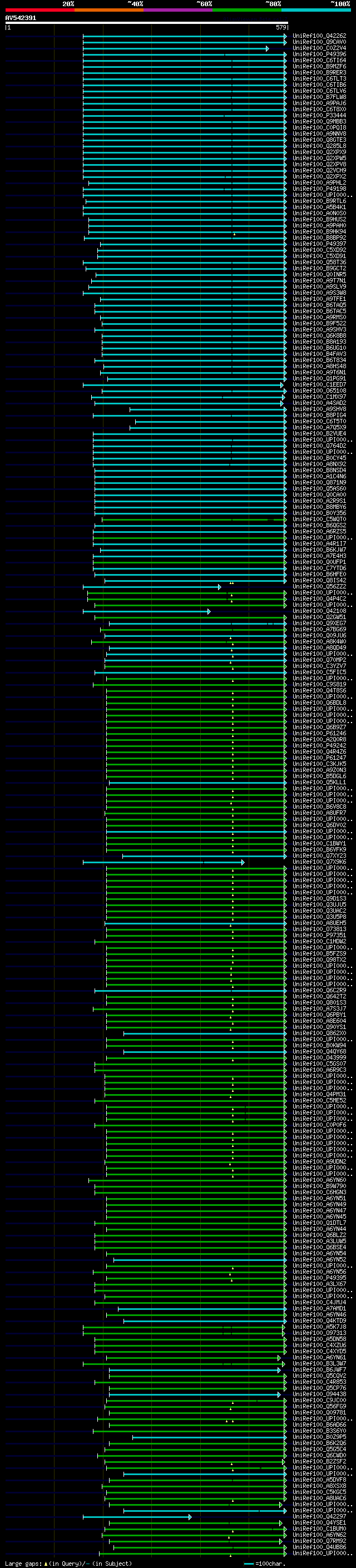356x1568 pixels.
Task: Click the short cyan bar for UniRef100_Q42108
Action: (147, 611)
